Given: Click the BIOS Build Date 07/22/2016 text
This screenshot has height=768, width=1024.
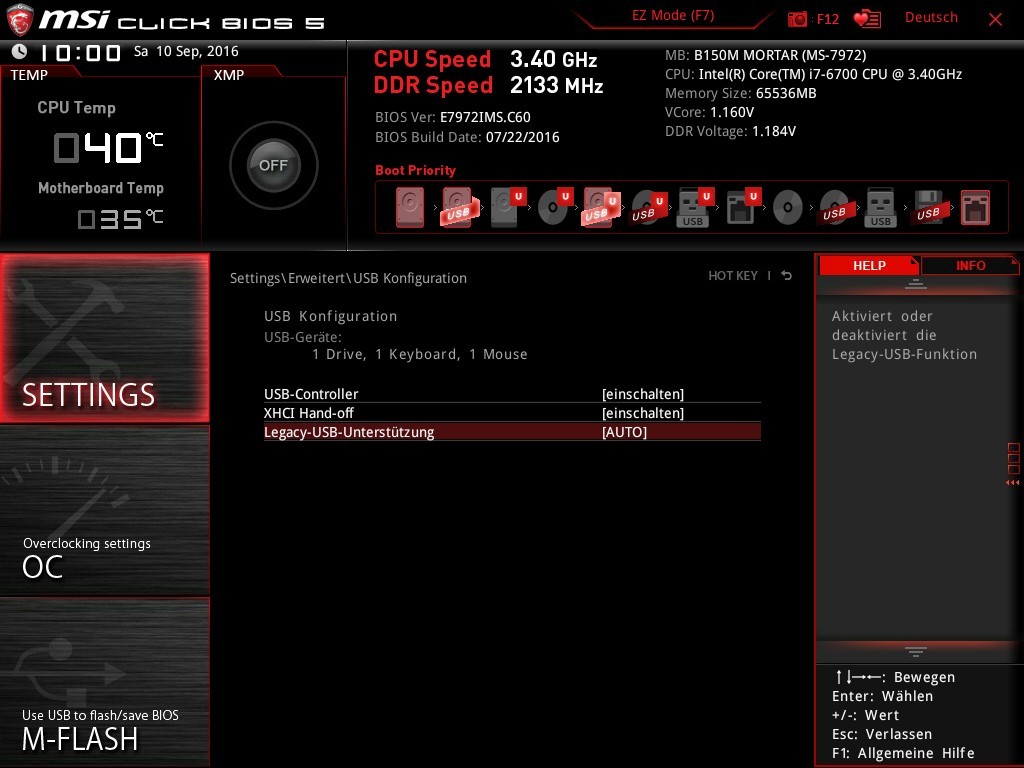Looking at the screenshot, I should 467,136.
